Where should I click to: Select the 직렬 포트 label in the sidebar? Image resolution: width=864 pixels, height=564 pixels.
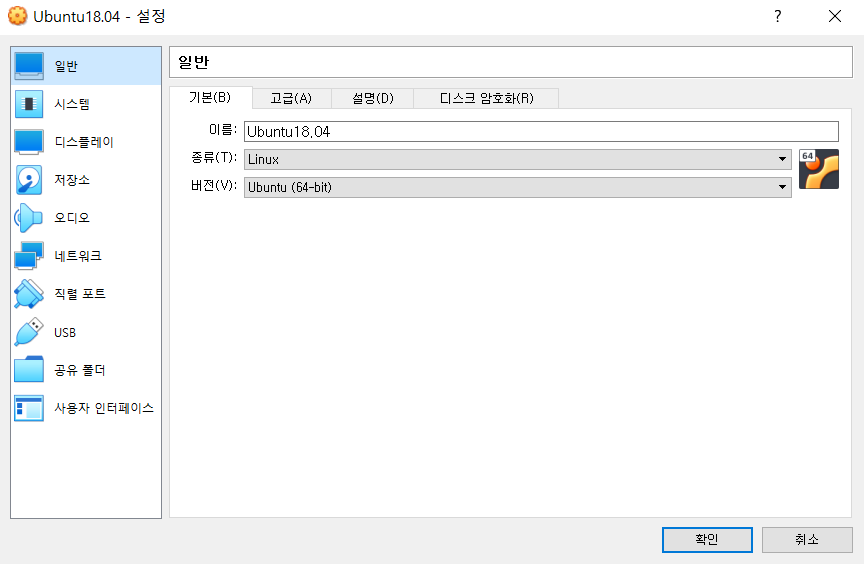[80, 294]
